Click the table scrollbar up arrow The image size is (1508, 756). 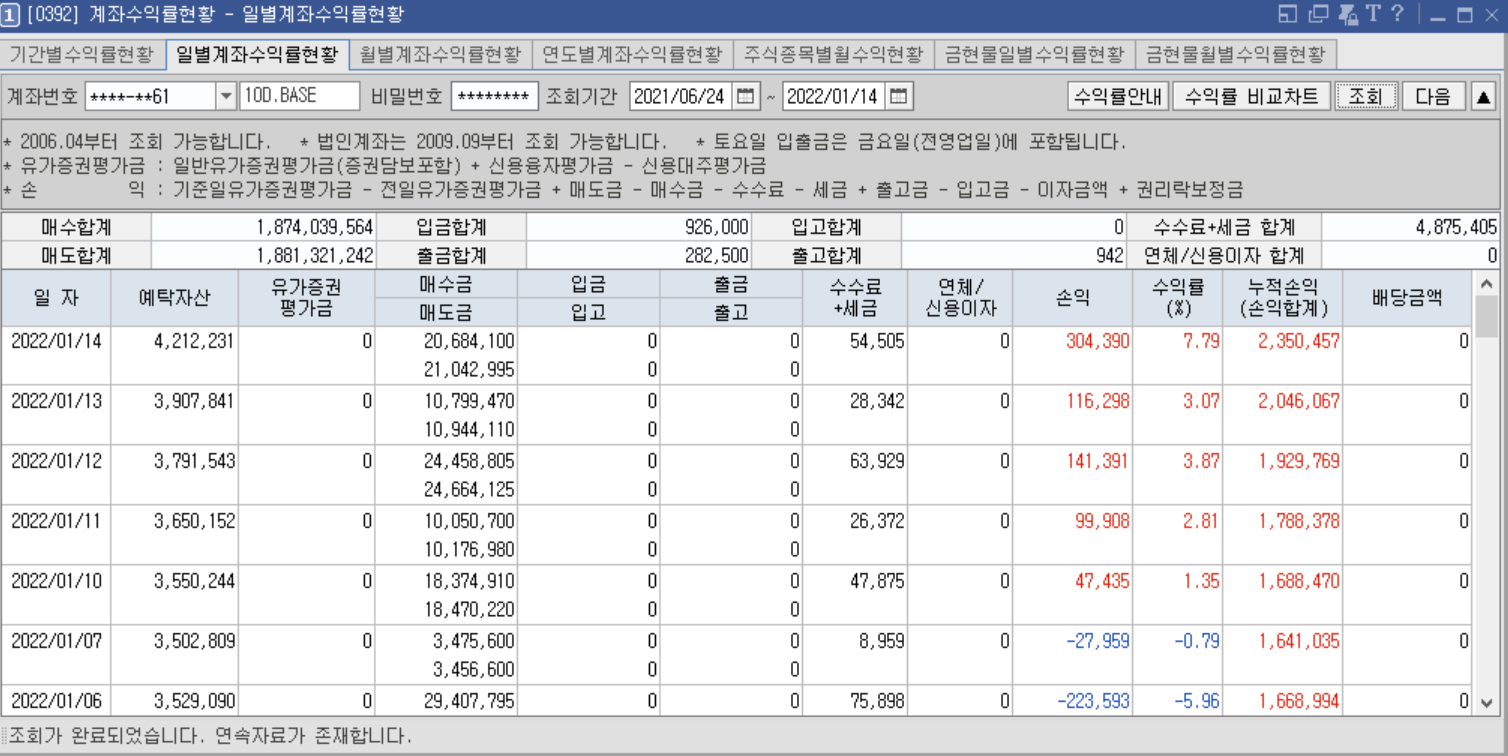coord(1487,285)
